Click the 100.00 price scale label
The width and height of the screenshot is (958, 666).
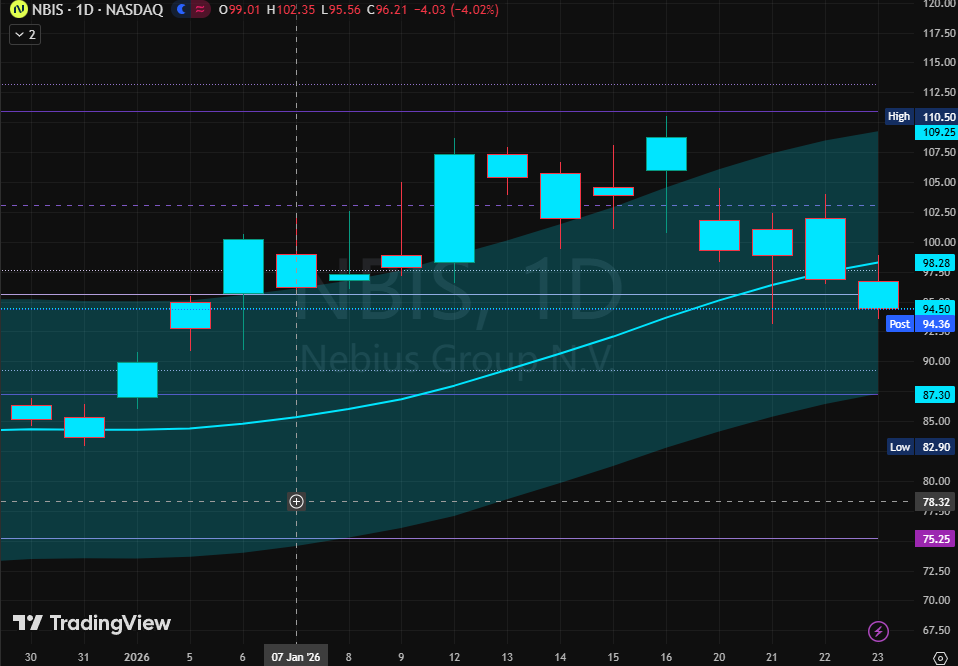[x=939, y=242]
